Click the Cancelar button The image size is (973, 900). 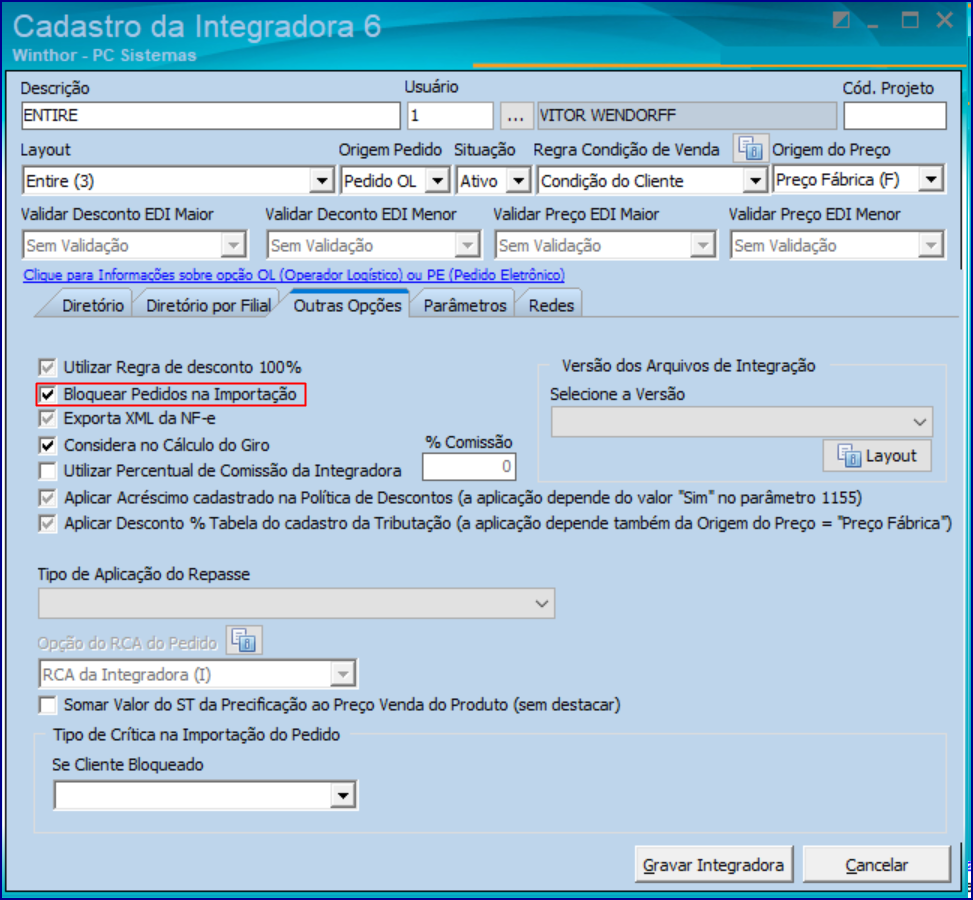point(877,865)
